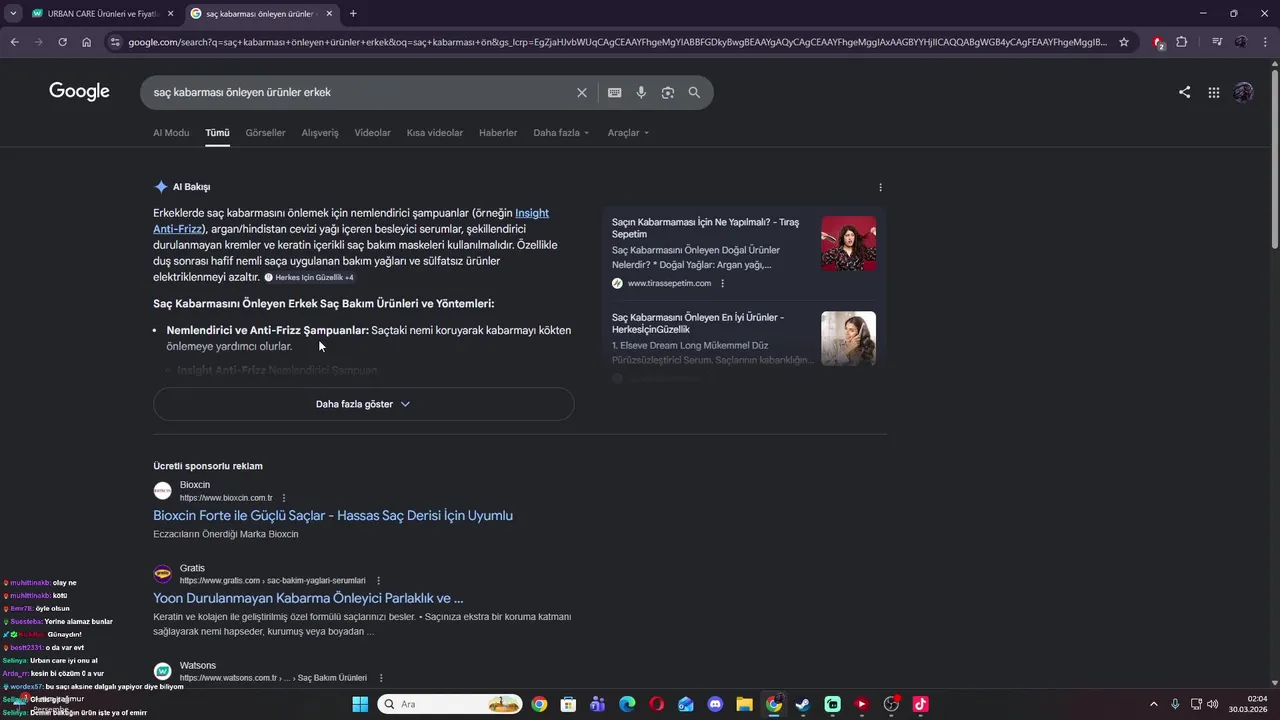This screenshot has width=1280, height=720.
Task: Open the options menu for Watsons result
Action: click(x=380, y=678)
